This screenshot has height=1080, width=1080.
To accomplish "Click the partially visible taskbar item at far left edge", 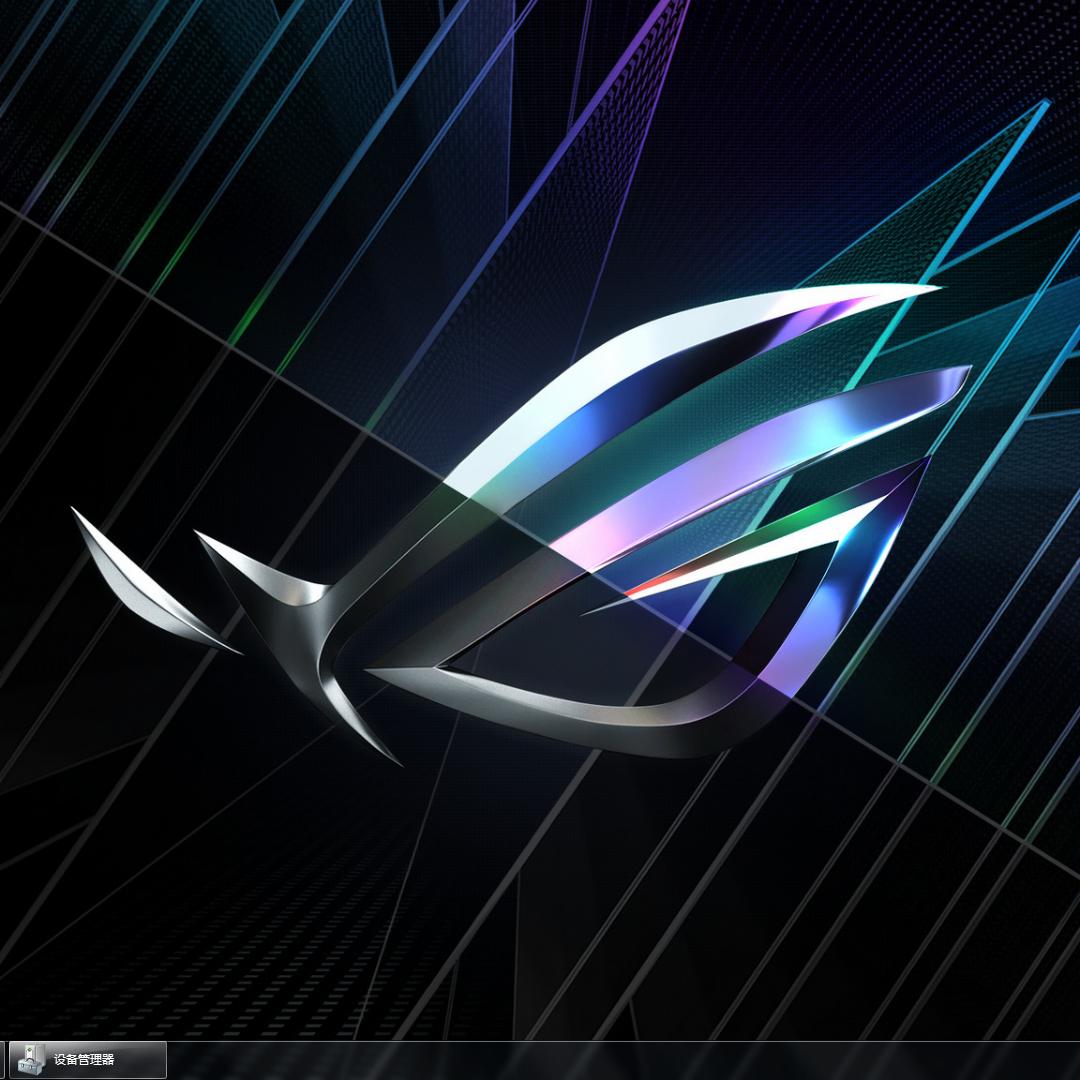I will (x=2, y=1059).
